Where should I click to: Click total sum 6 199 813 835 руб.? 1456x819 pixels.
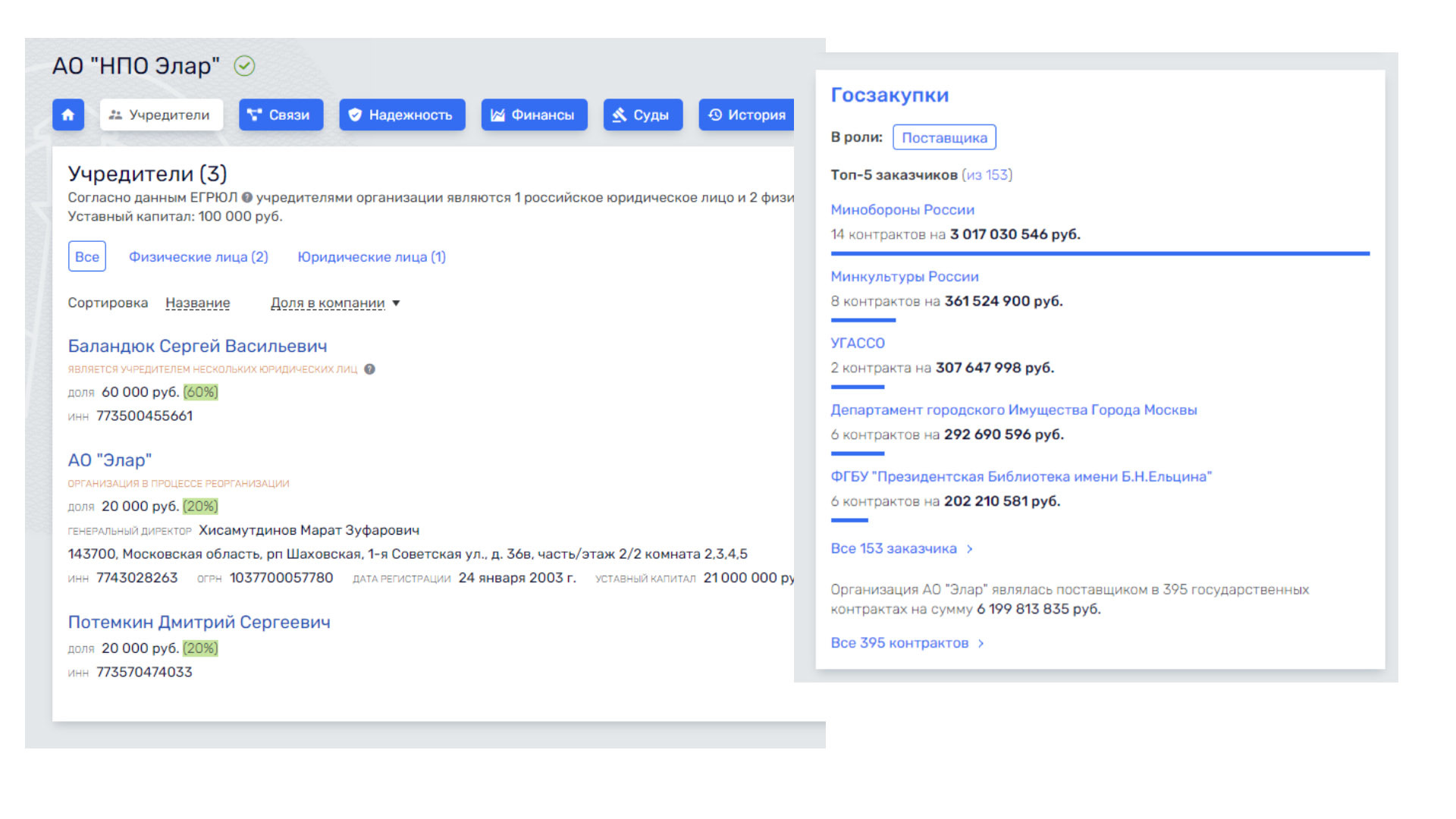click(x=1039, y=610)
